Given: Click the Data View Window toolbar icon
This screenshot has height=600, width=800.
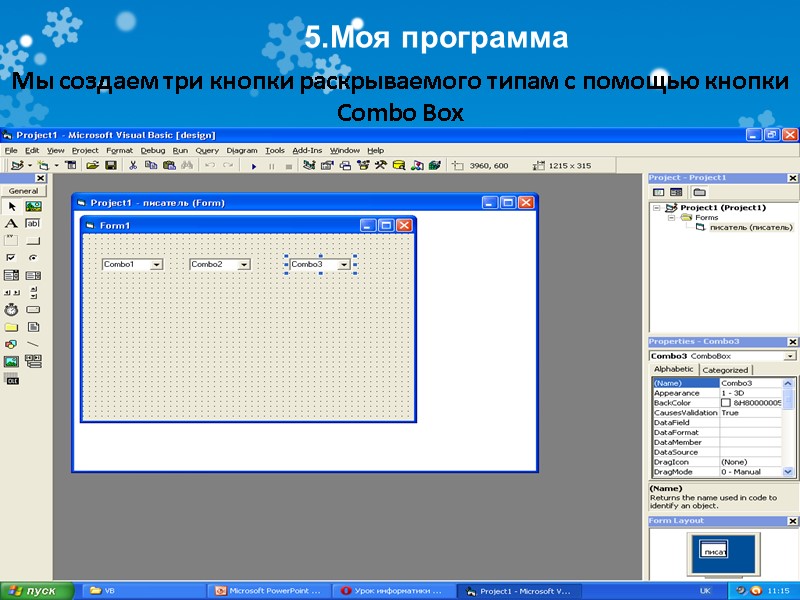Looking at the screenshot, I should pos(399,165).
